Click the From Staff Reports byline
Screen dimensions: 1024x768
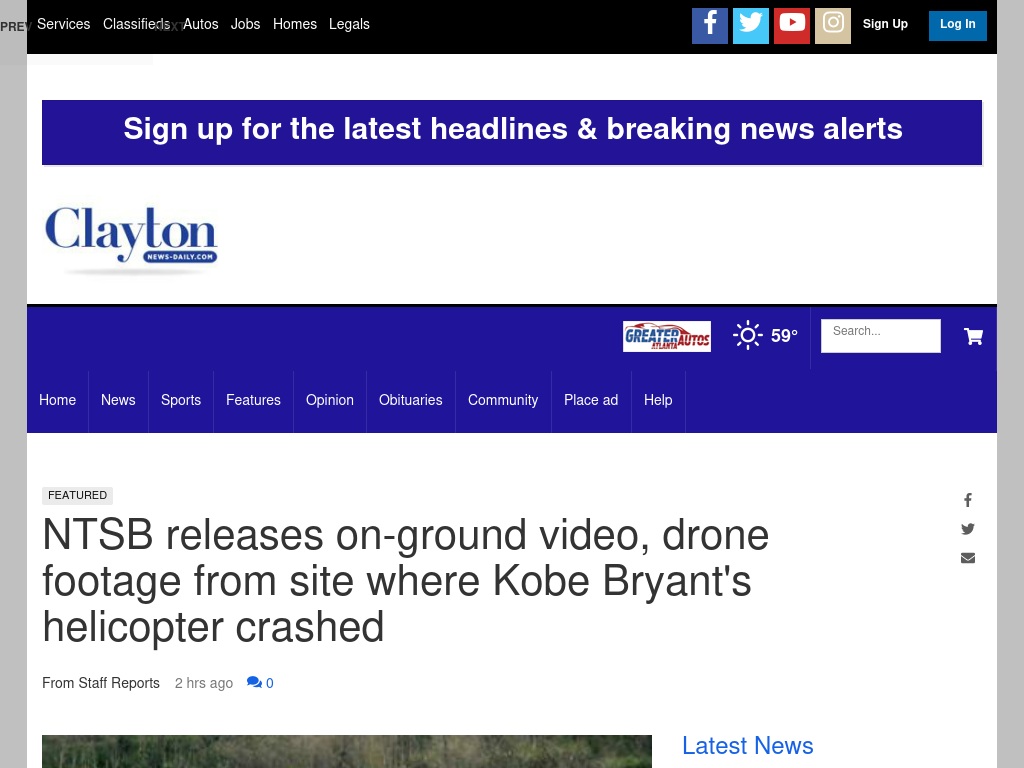[101, 683]
